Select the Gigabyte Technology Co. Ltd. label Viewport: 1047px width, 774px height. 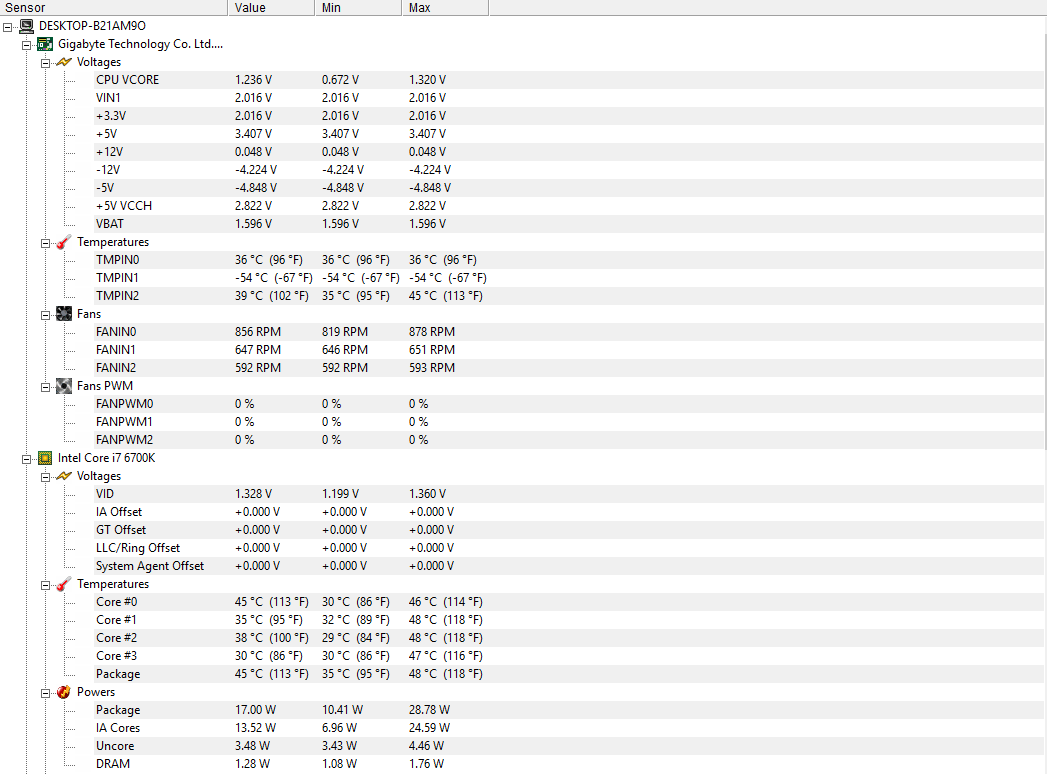pos(140,44)
